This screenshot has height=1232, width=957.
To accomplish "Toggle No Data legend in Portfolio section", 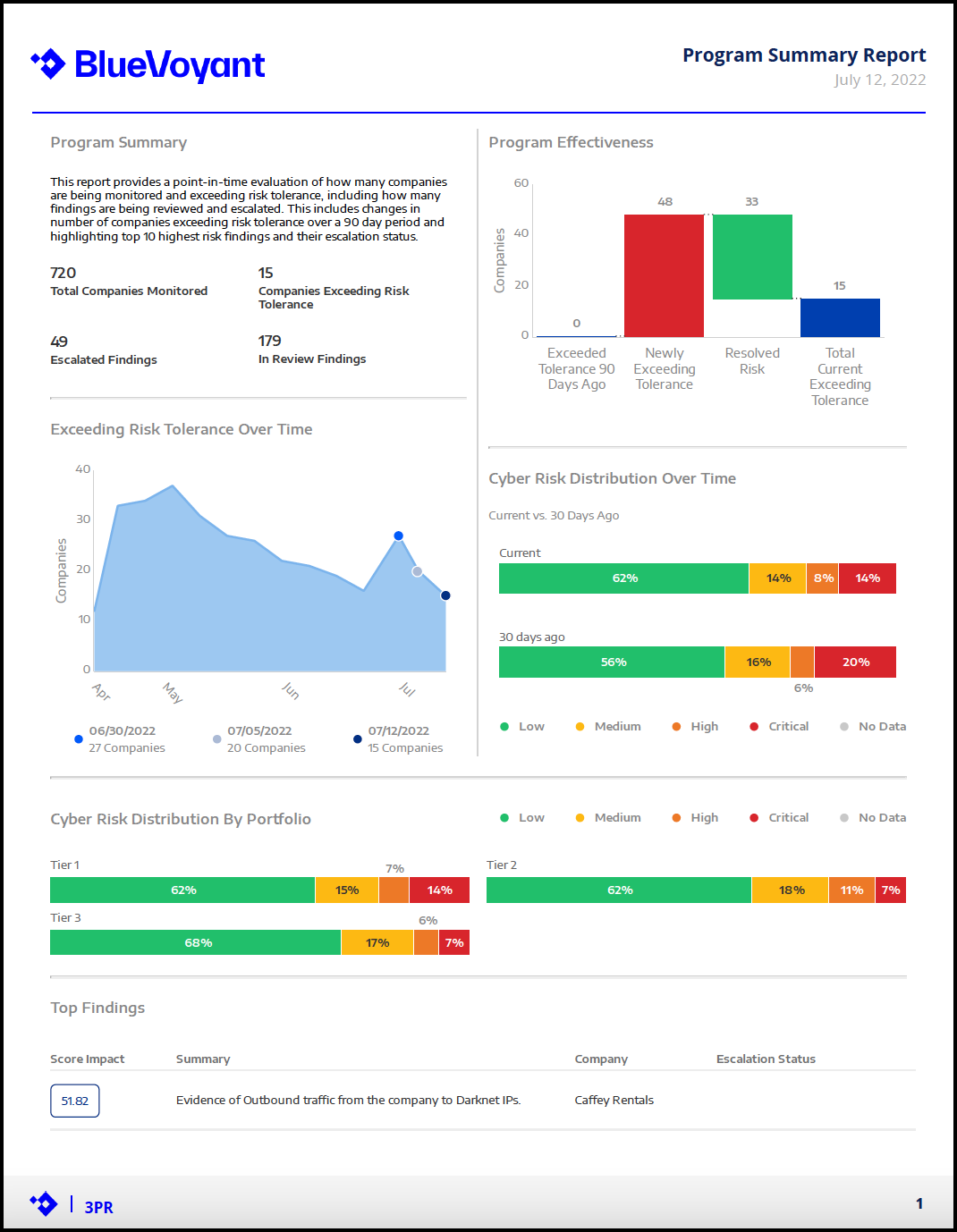I will (x=873, y=818).
